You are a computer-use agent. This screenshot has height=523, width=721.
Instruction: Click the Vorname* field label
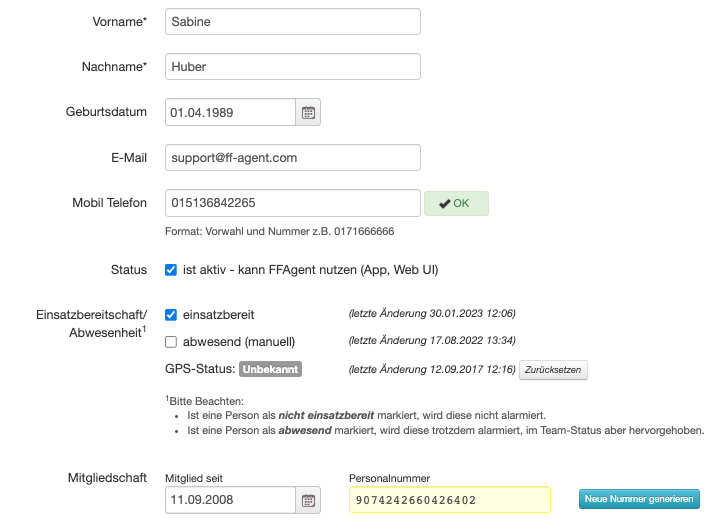(x=118, y=22)
